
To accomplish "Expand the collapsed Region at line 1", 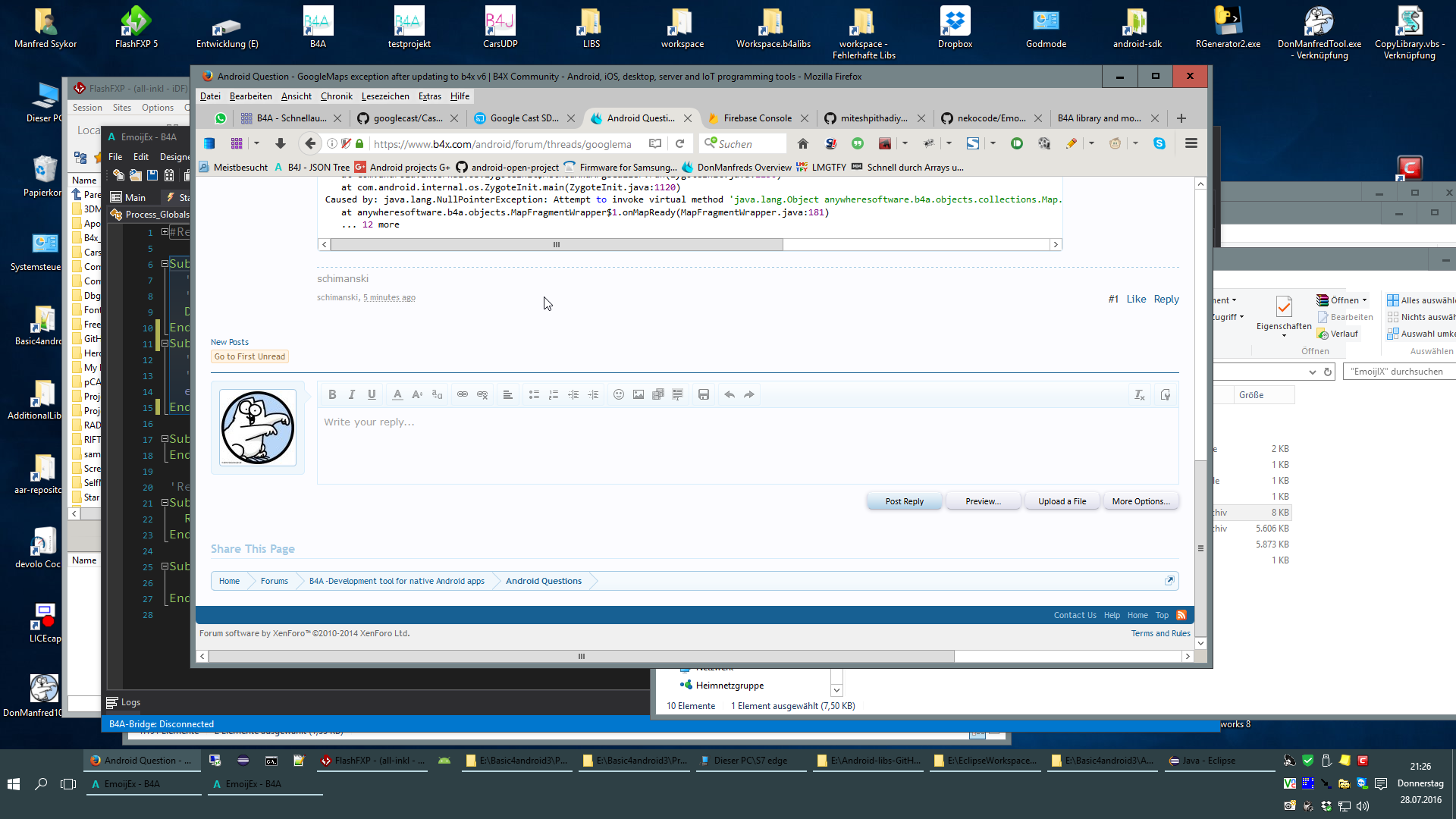I will (165, 232).
